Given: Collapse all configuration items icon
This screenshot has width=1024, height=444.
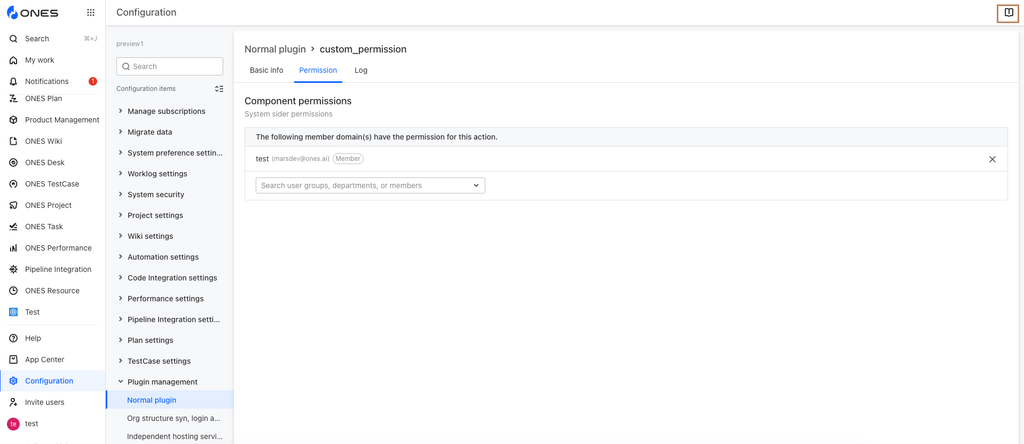Looking at the screenshot, I should pyautogui.click(x=219, y=88).
